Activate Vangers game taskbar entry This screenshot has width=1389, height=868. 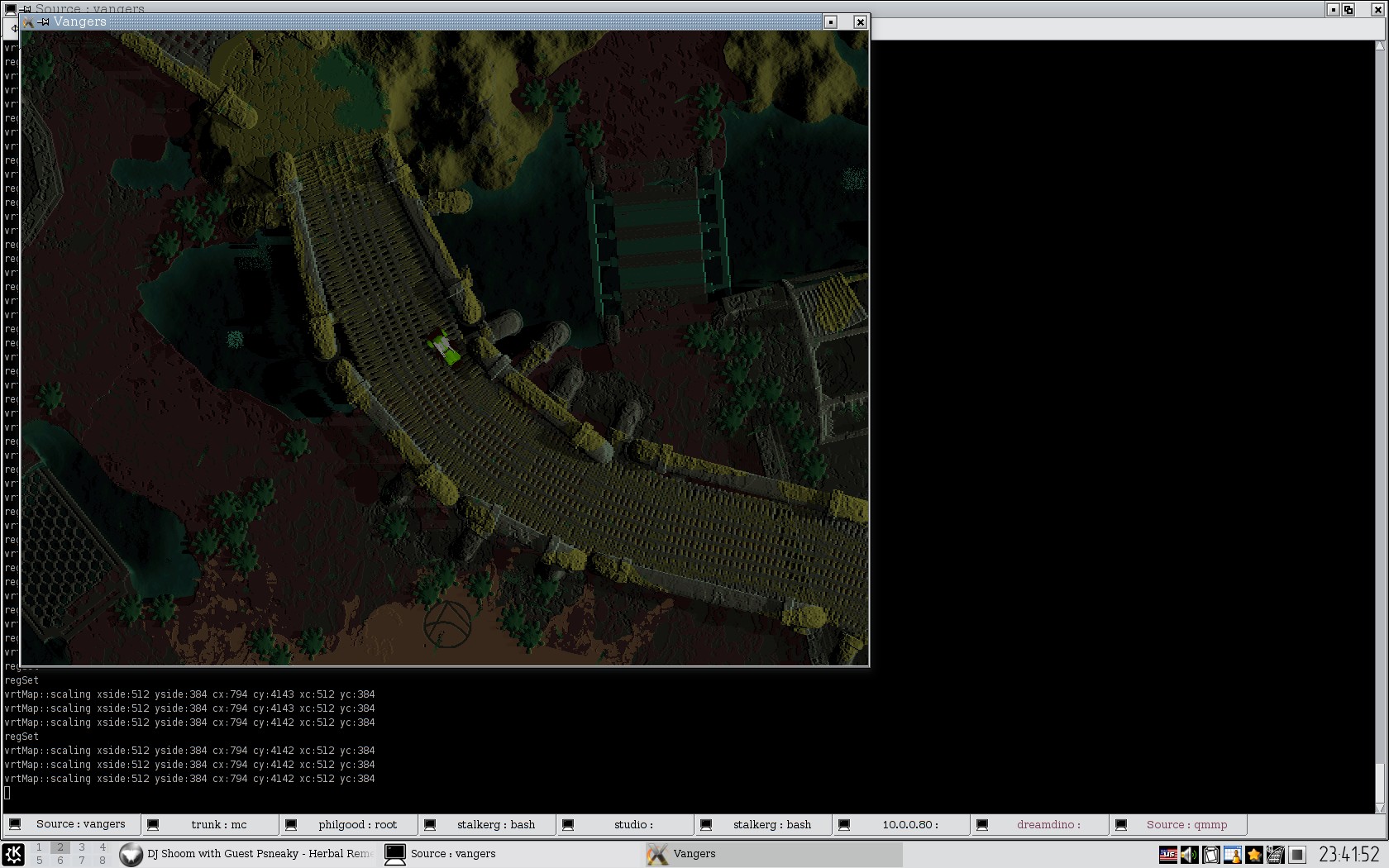pyautogui.click(x=772, y=854)
